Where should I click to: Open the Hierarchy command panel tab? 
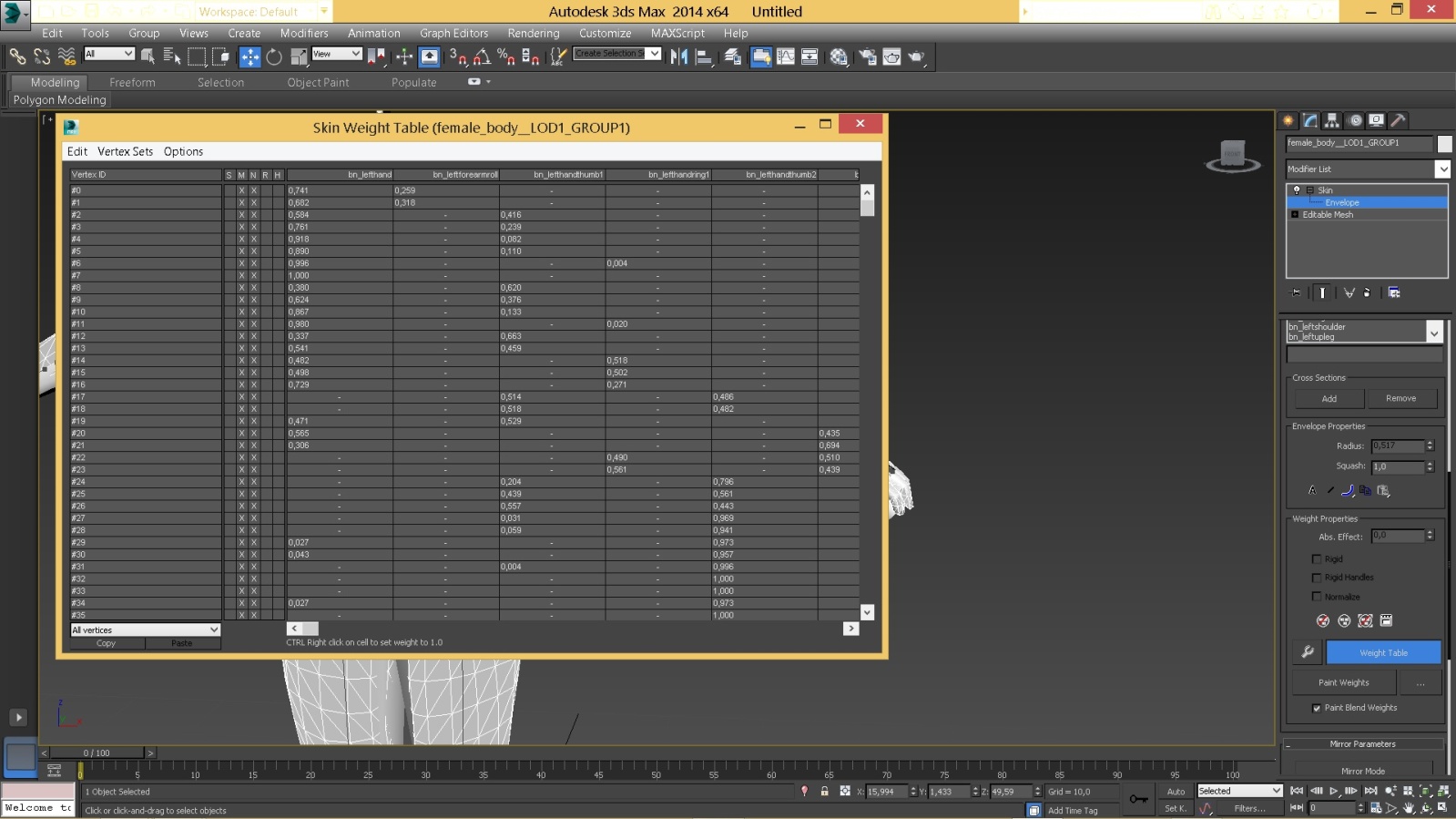point(1332,120)
